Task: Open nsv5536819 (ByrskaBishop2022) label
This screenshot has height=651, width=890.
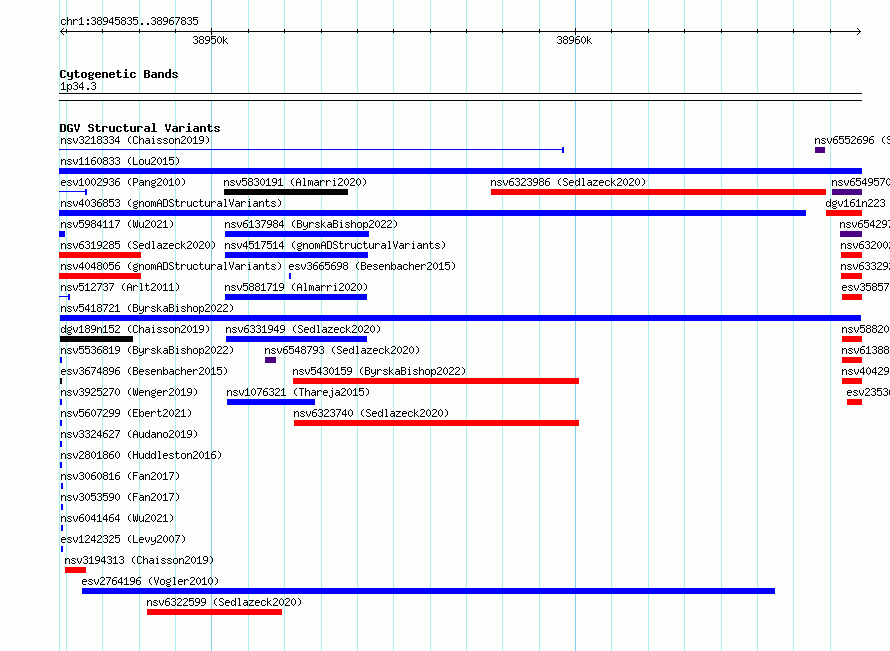Action: [147, 350]
